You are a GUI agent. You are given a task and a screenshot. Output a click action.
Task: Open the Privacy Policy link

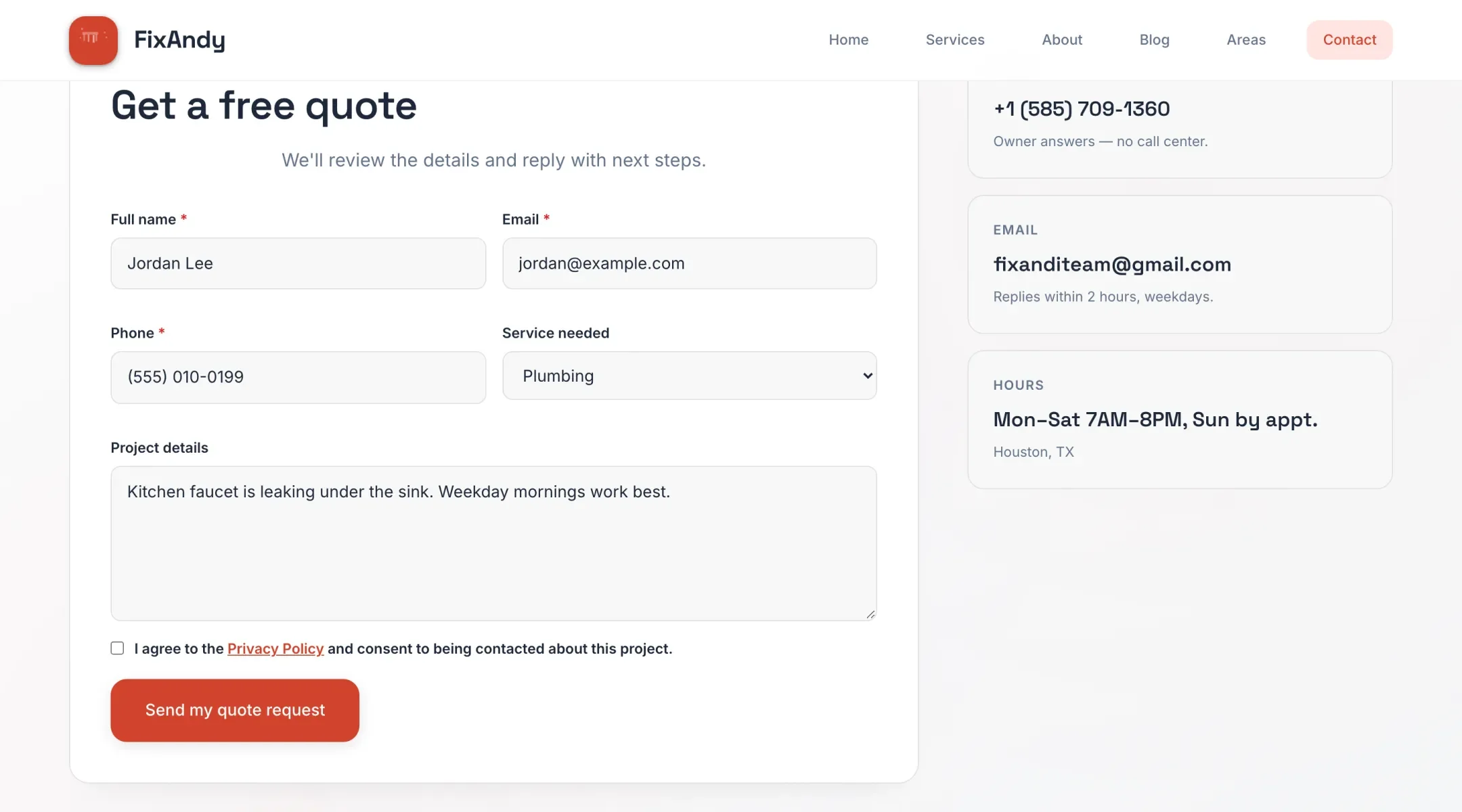click(275, 648)
